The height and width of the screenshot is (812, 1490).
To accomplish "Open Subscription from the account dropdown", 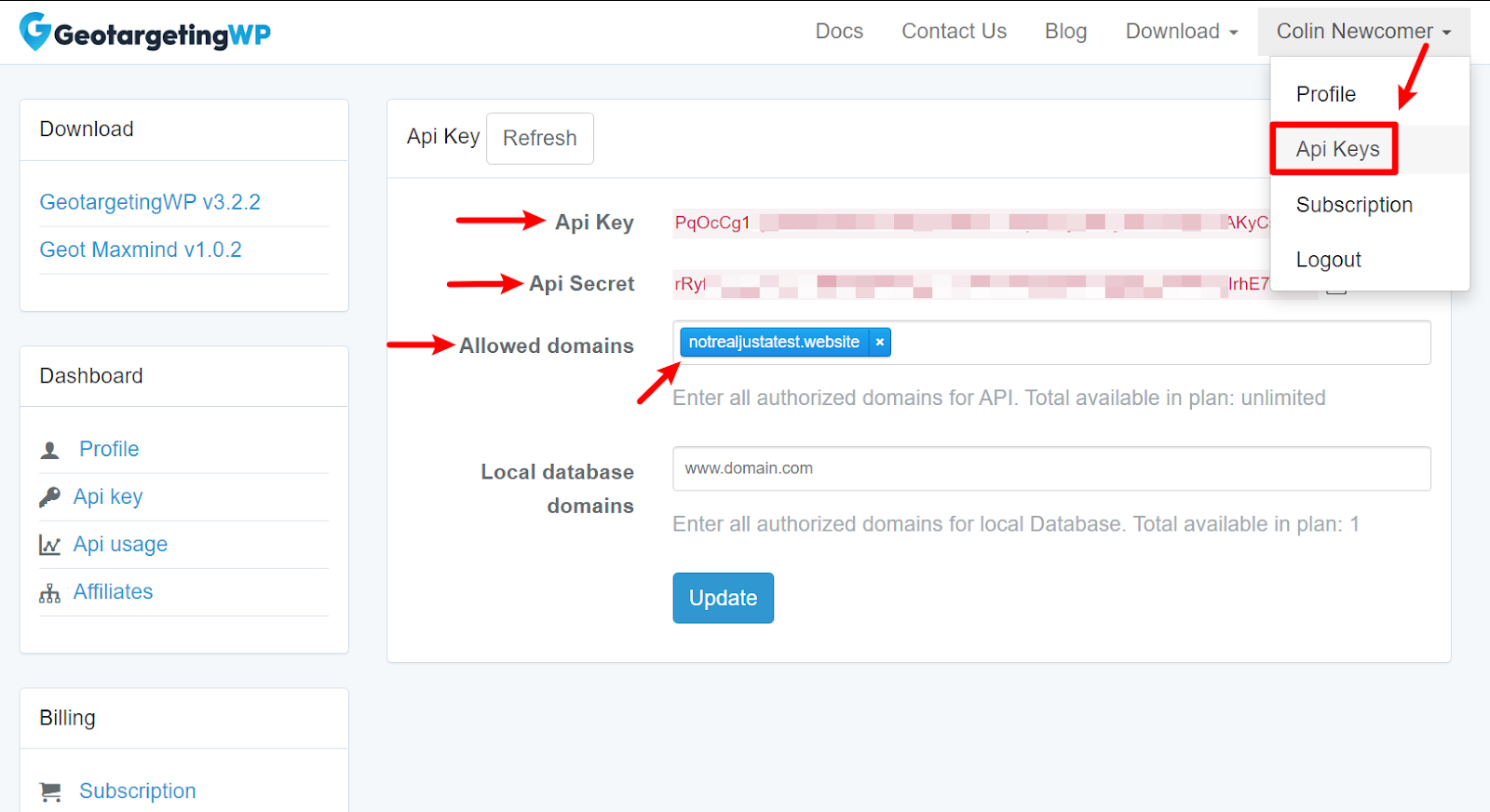I will click(x=1354, y=205).
